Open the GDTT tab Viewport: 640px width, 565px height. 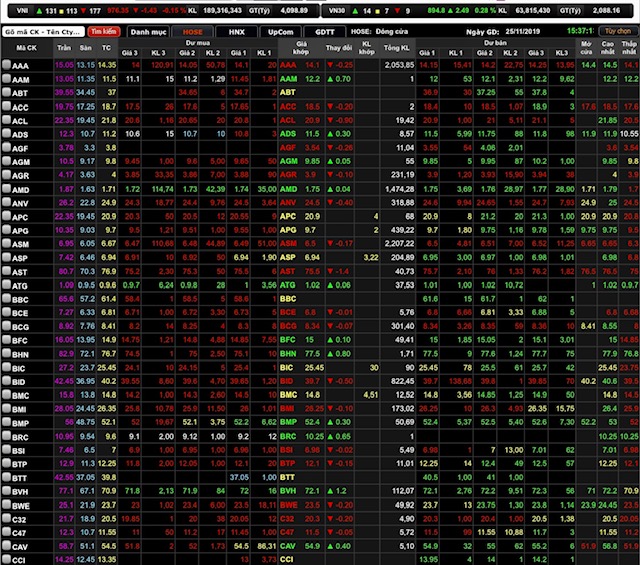324,32
